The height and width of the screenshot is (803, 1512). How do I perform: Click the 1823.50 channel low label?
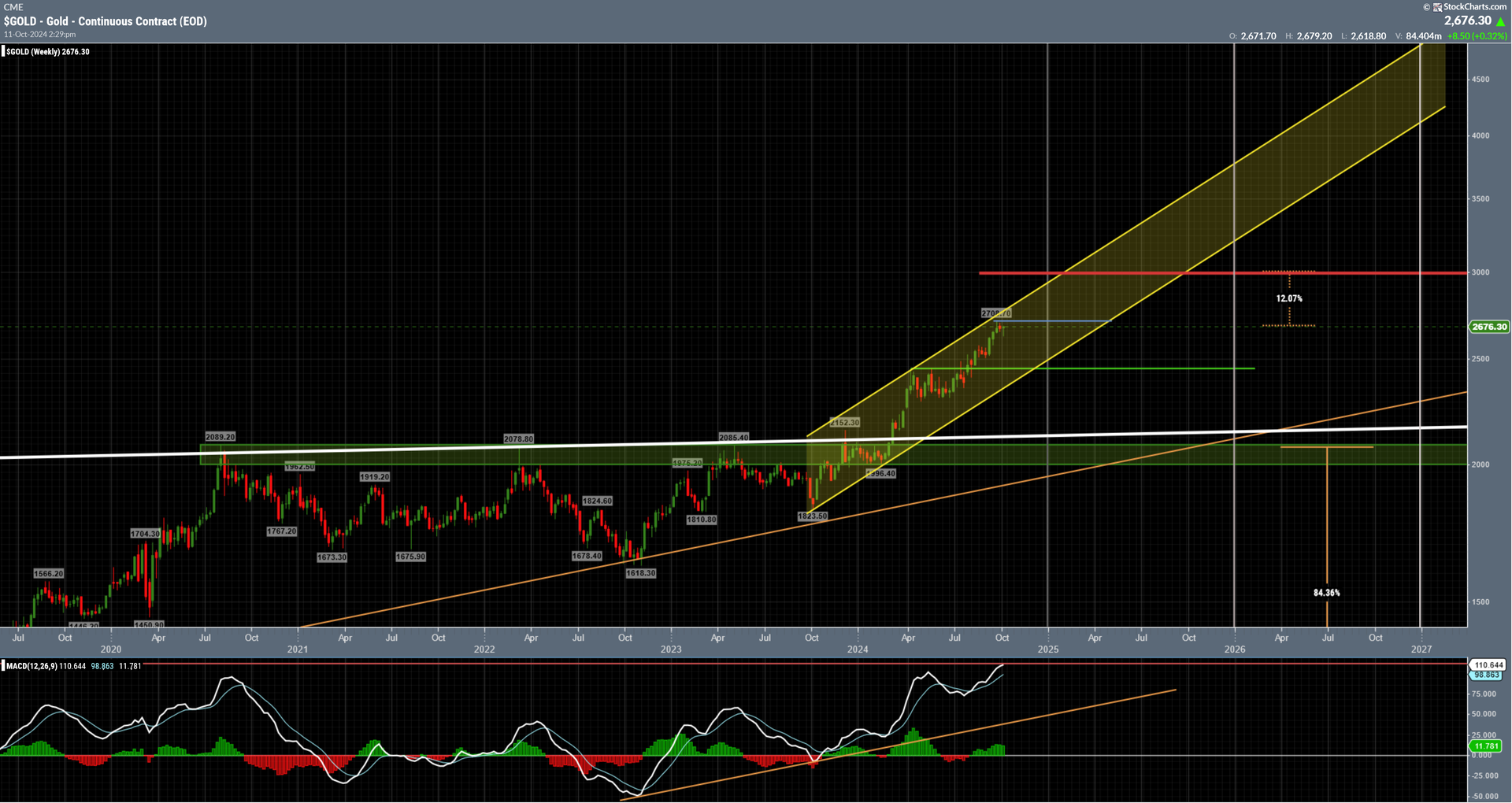pyautogui.click(x=812, y=516)
